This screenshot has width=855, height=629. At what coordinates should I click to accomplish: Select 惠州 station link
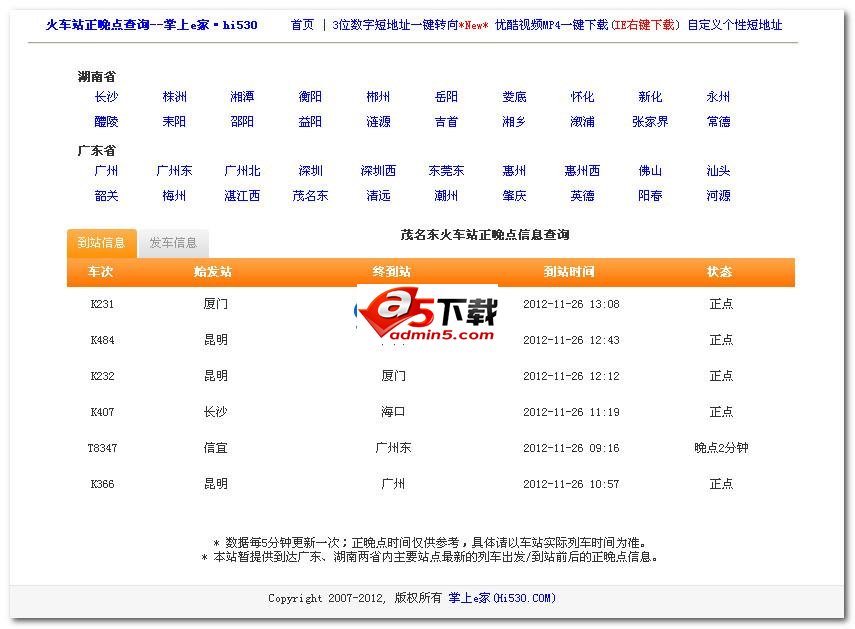514,171
